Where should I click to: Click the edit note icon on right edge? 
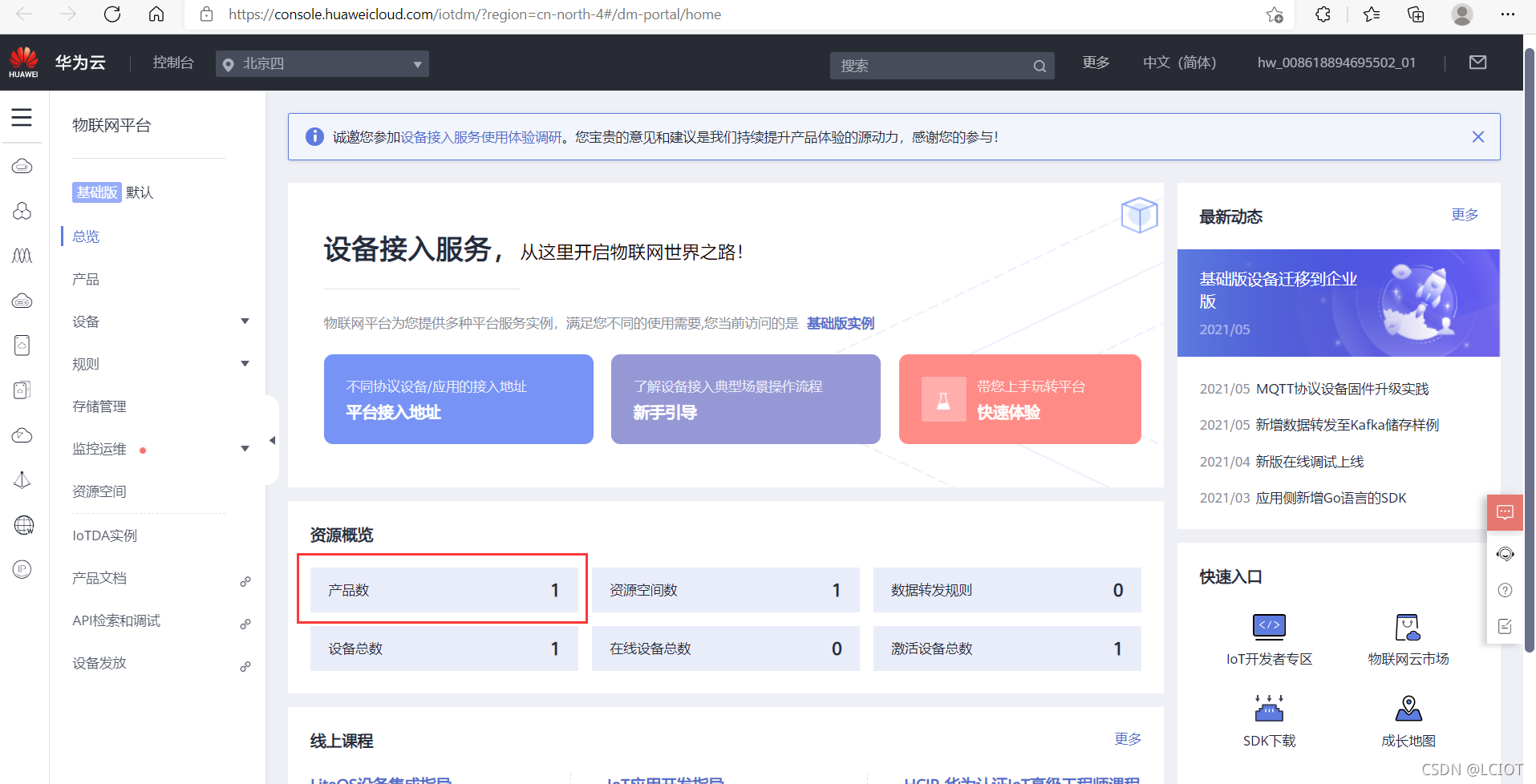click(x=1505, y=626)
